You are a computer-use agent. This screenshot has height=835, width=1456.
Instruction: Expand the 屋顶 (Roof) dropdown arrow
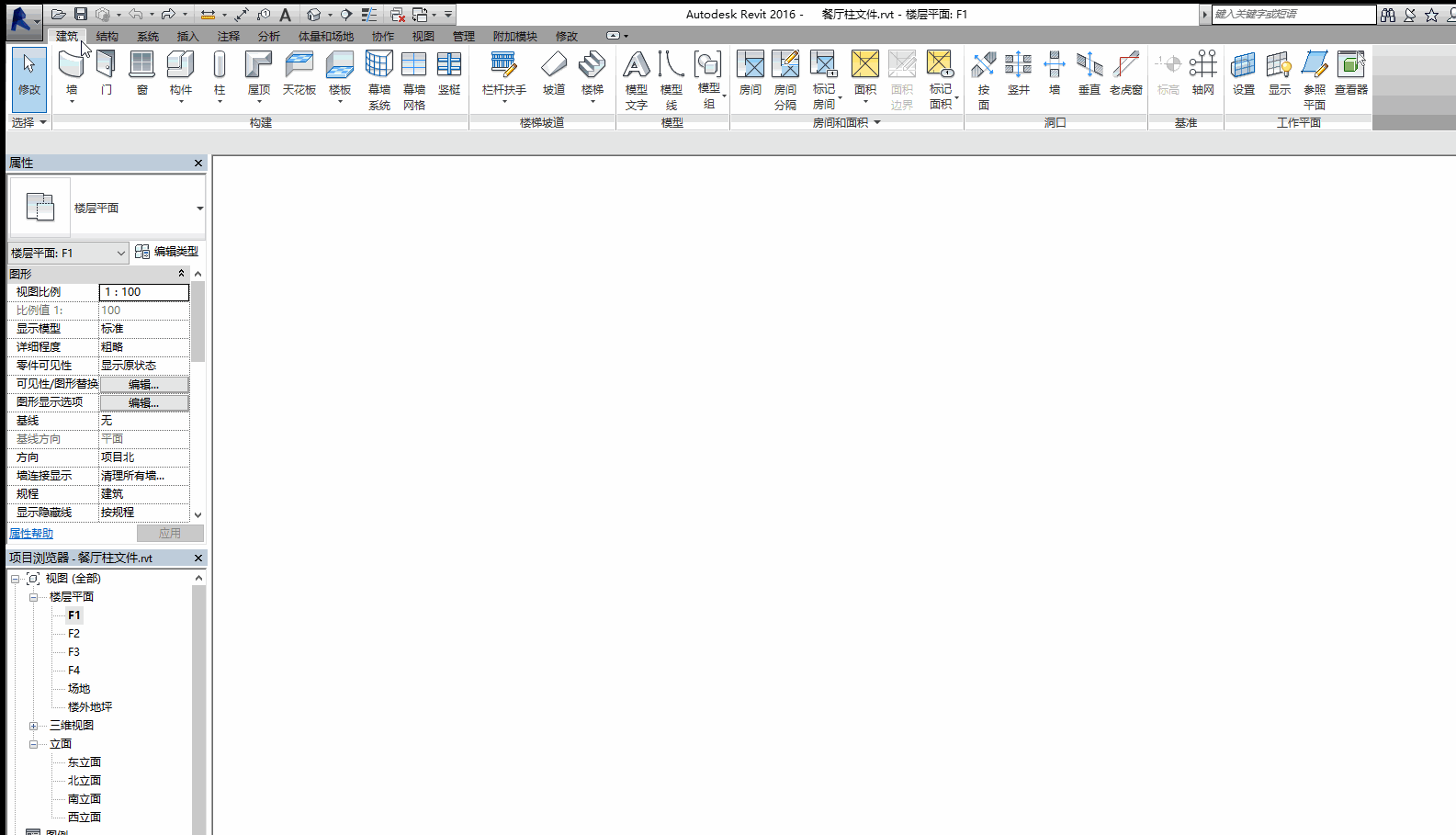coord(259,102)
